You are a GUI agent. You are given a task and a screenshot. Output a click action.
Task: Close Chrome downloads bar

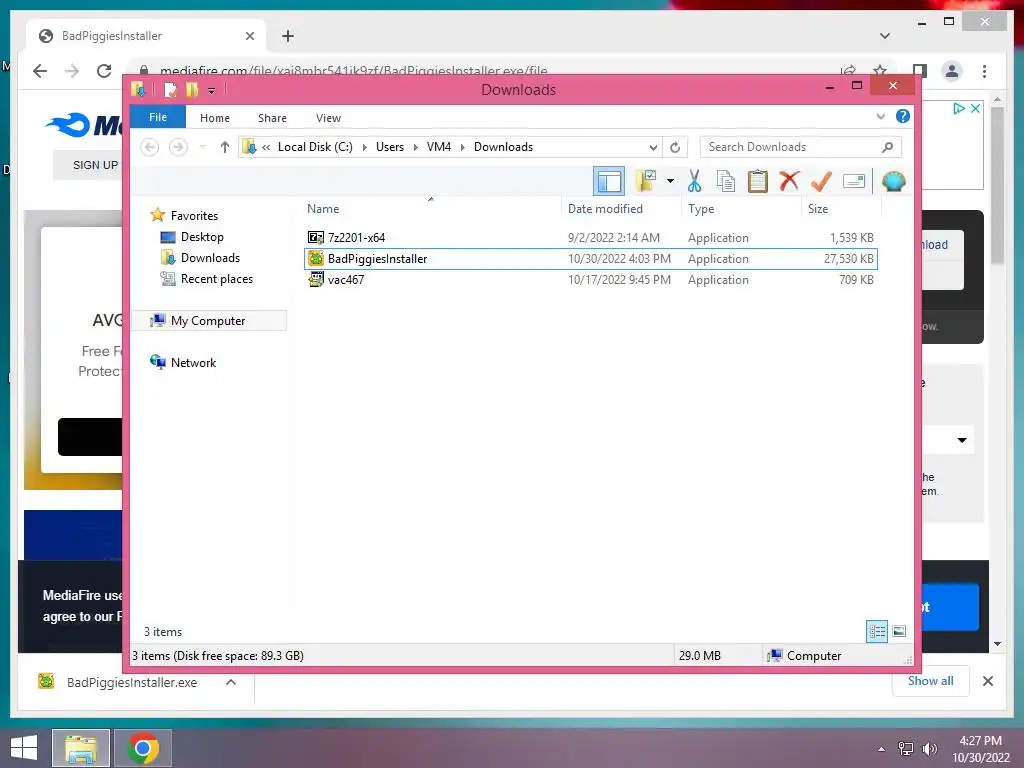[987, 681]
